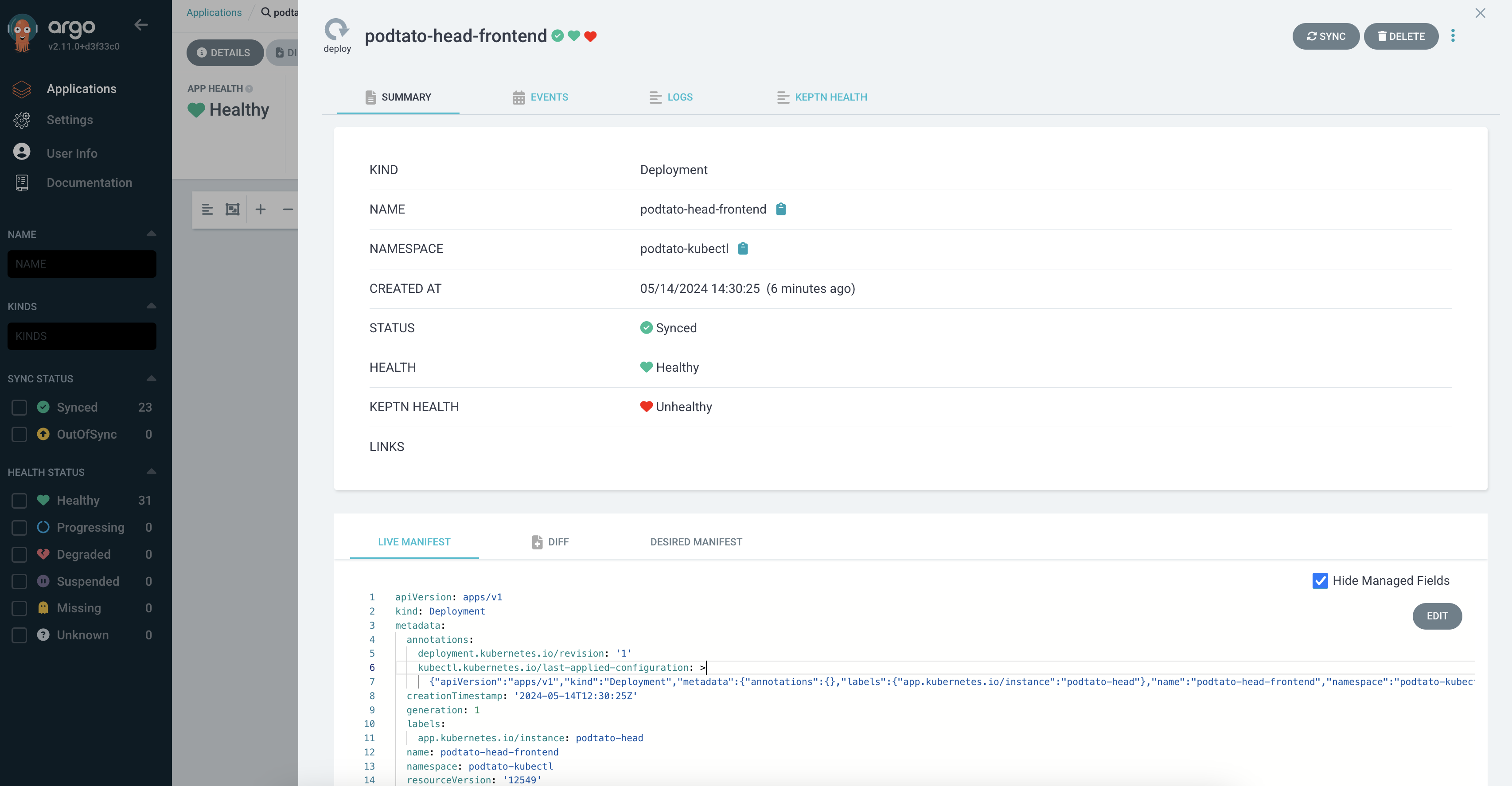This screenshot has height=786, width=1512.
Task: Collapse the SYNC STATUS filter section
Action: click(x=151, y=378)
